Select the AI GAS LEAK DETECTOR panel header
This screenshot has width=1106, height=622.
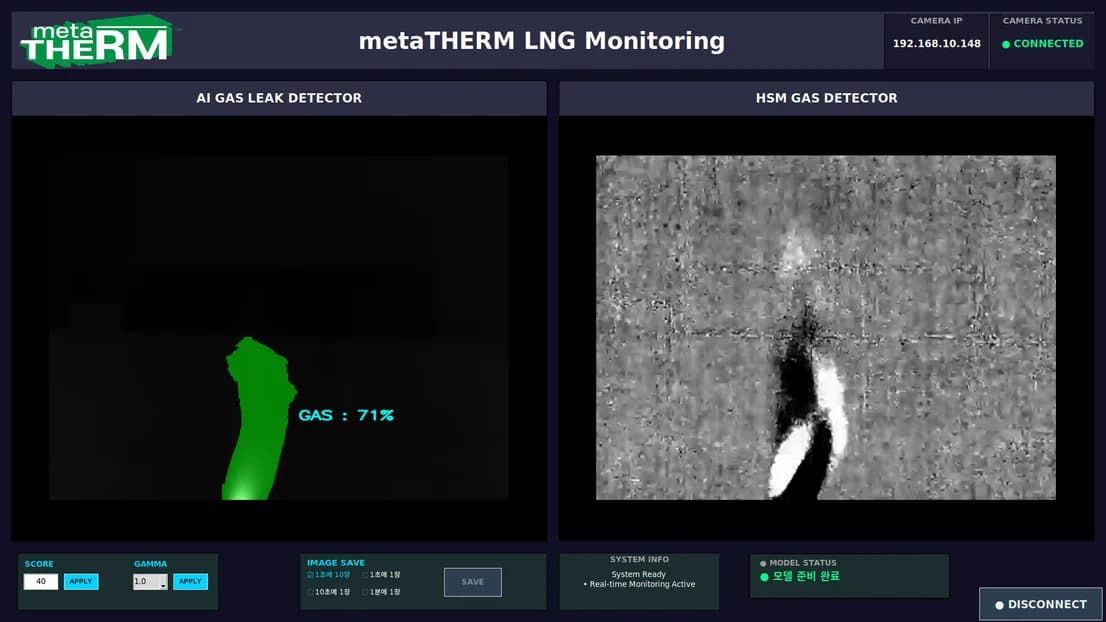point(279,98)
